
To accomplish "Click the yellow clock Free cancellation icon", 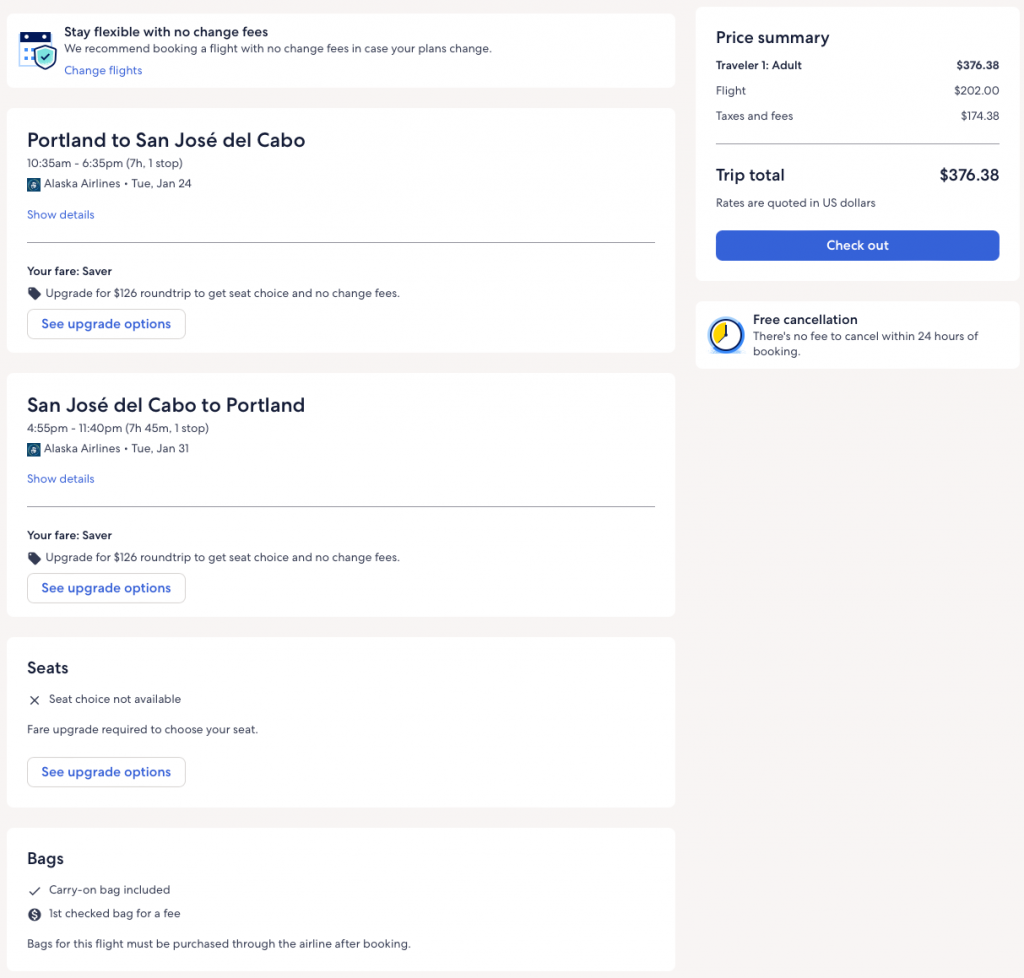I will (726, 336).
